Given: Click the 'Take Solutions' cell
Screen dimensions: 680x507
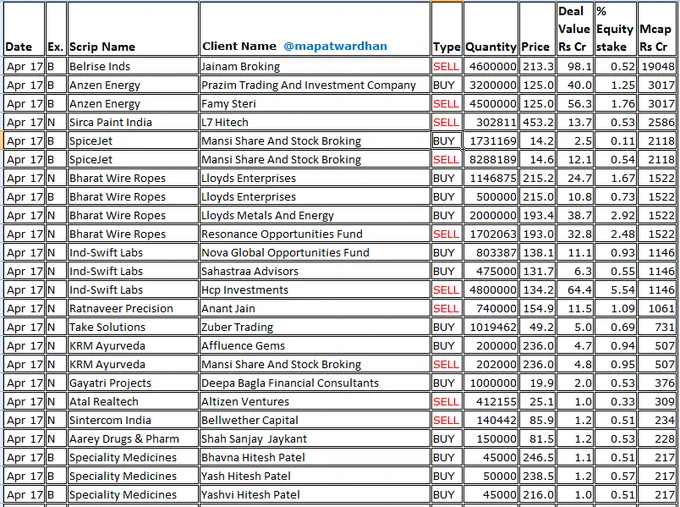Looking at the screenshot, I should tap(133, 327).
